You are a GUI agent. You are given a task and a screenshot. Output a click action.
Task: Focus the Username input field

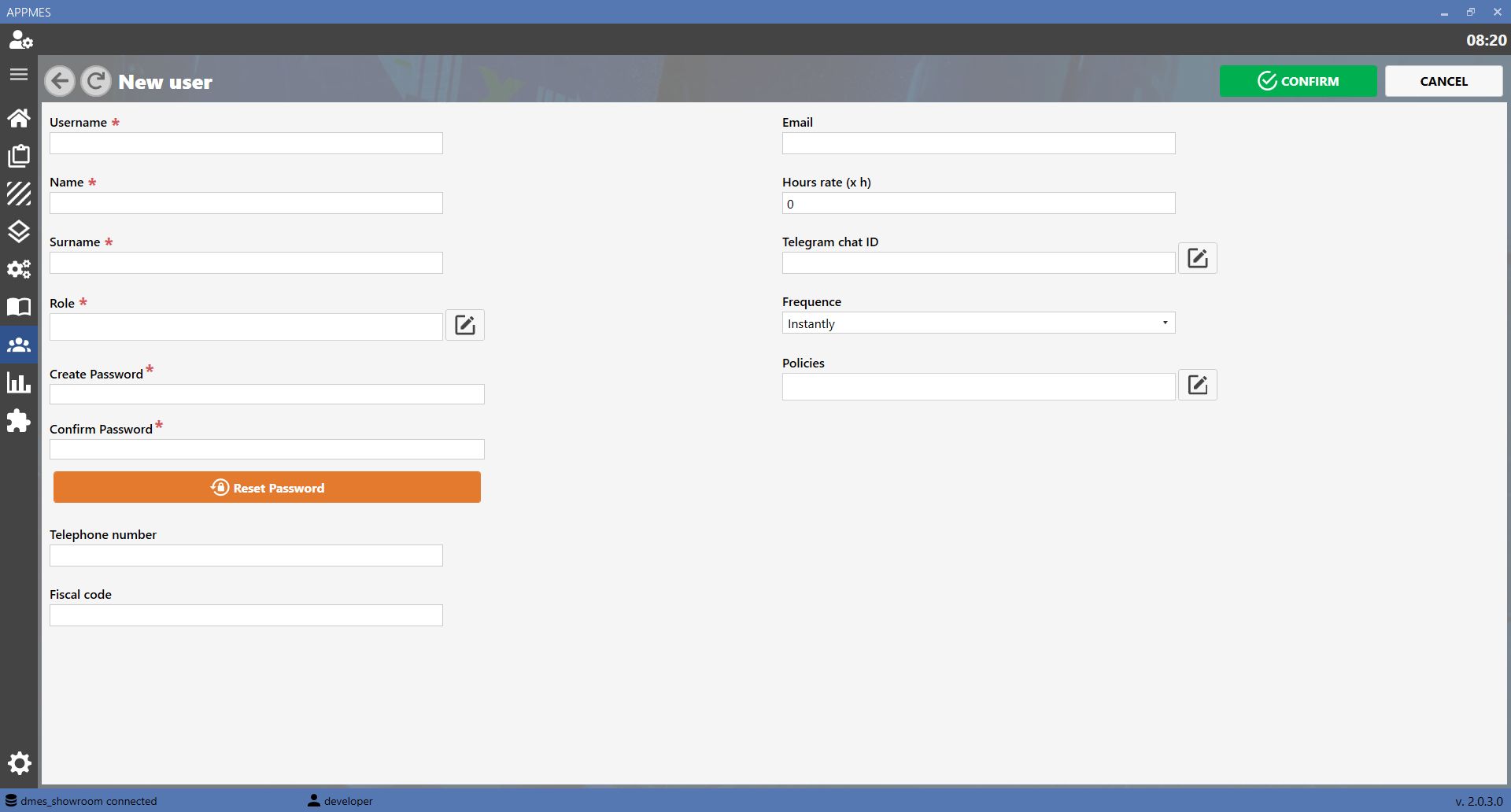(x=246, y=143)
